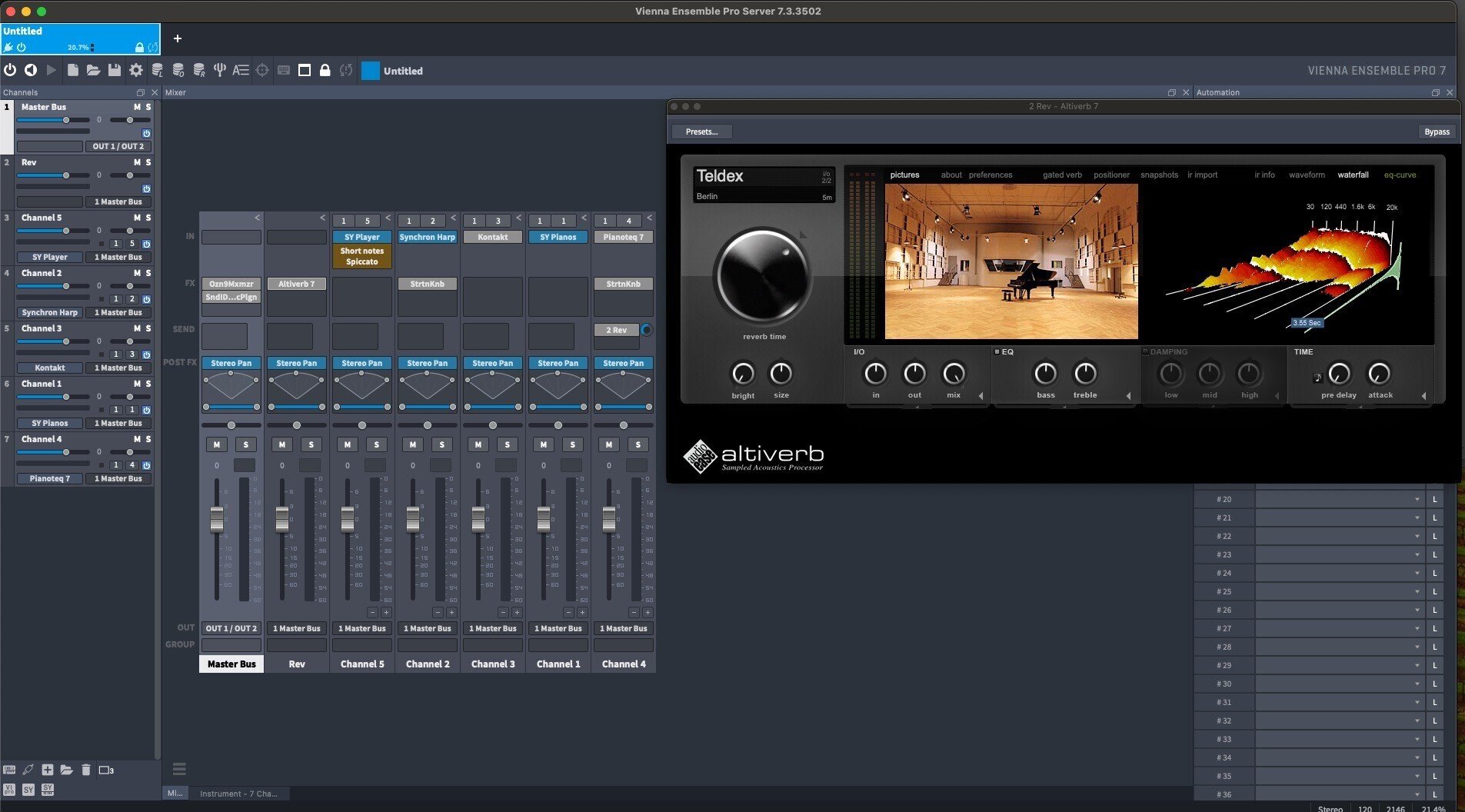Image resolution: width=1465 pixels, height=812 pixels.
Task: Click the tuning fork icon
Action: point(220,70)
